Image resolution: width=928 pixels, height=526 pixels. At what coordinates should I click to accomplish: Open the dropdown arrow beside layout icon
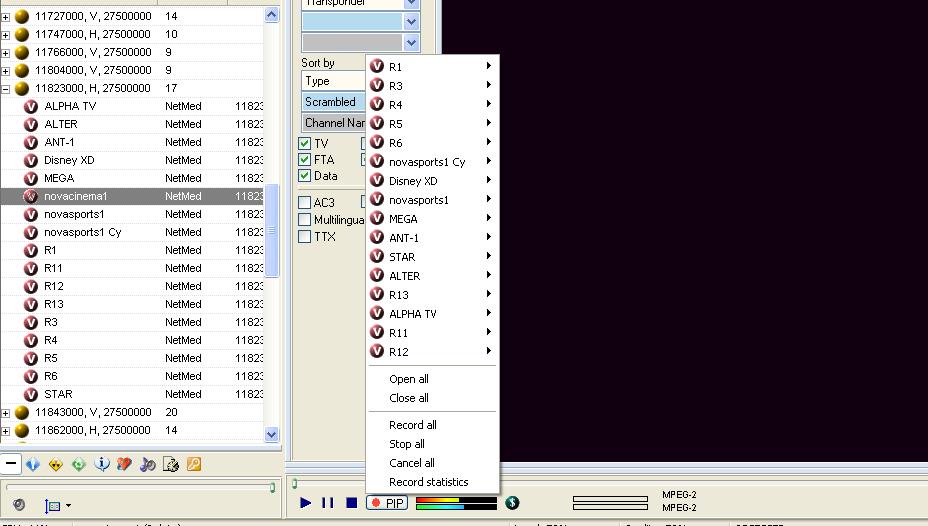point(68,505)
